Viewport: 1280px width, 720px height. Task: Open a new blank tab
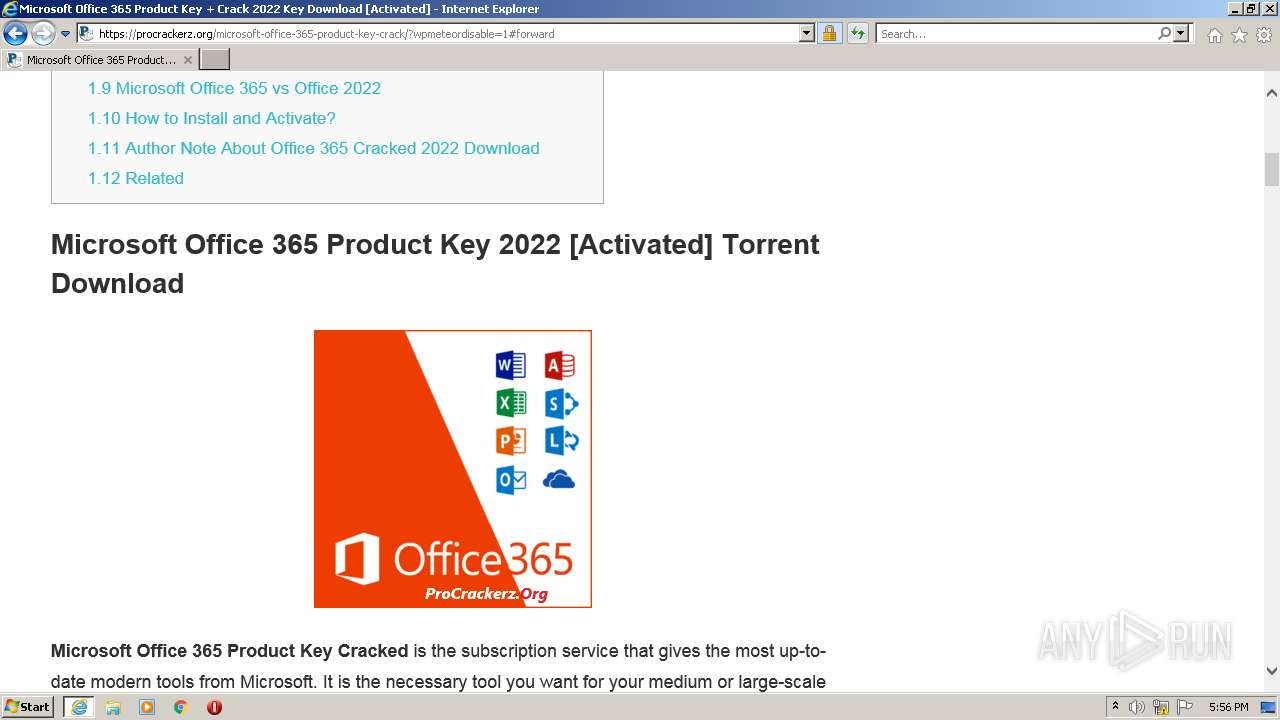tap(215, 60)
